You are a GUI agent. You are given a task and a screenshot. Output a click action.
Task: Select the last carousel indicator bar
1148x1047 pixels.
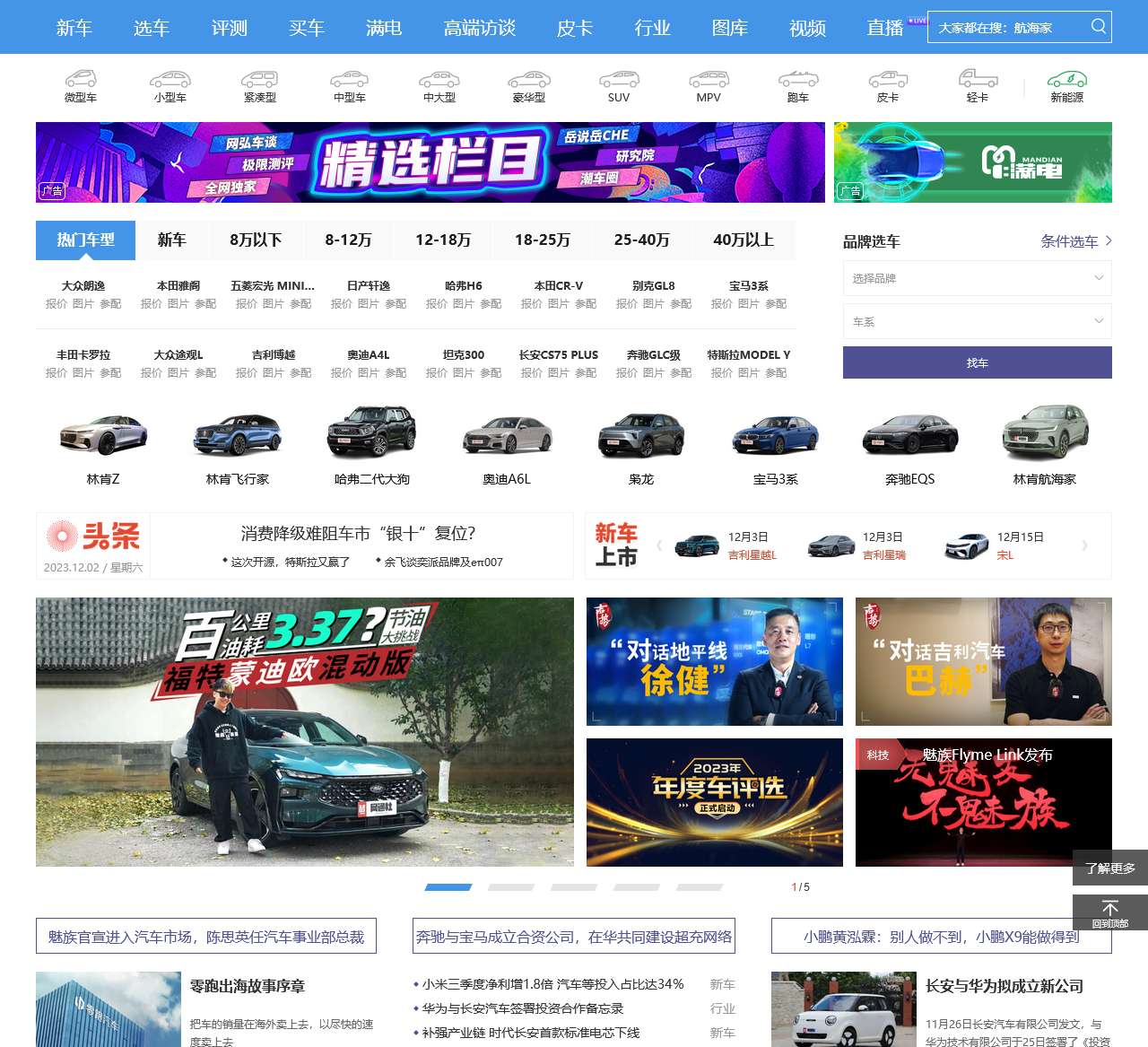[700, 886]
